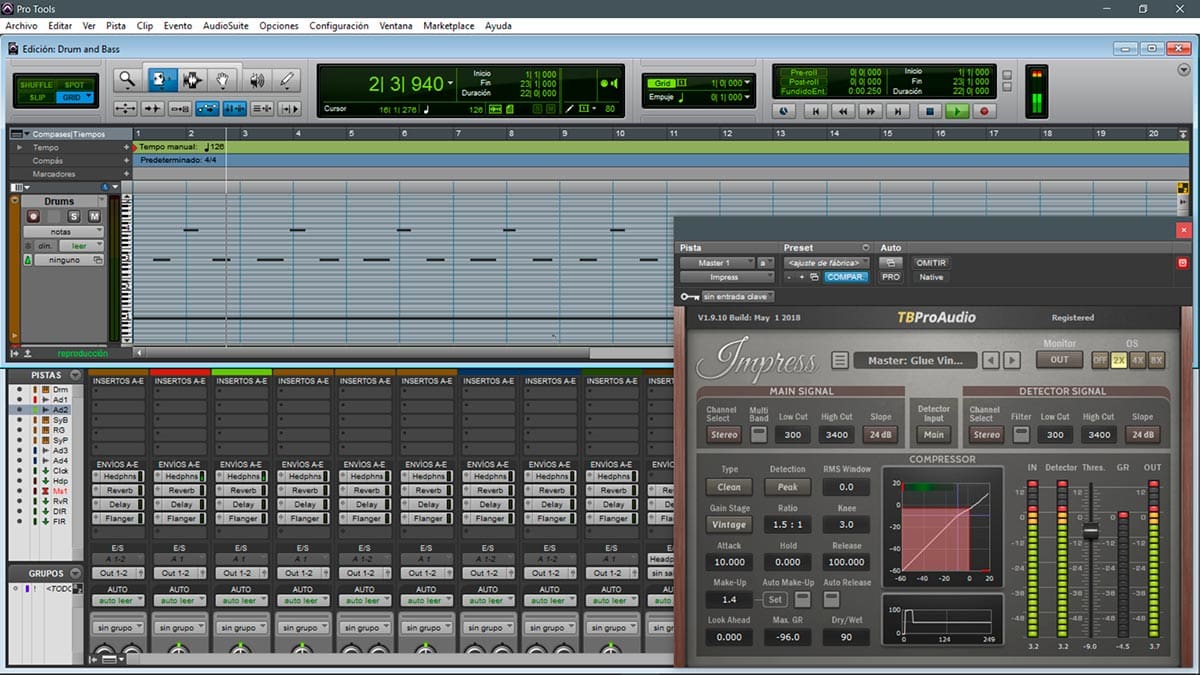
Task: Click the Attack 10.000 value field
Action: pos(729,562)
